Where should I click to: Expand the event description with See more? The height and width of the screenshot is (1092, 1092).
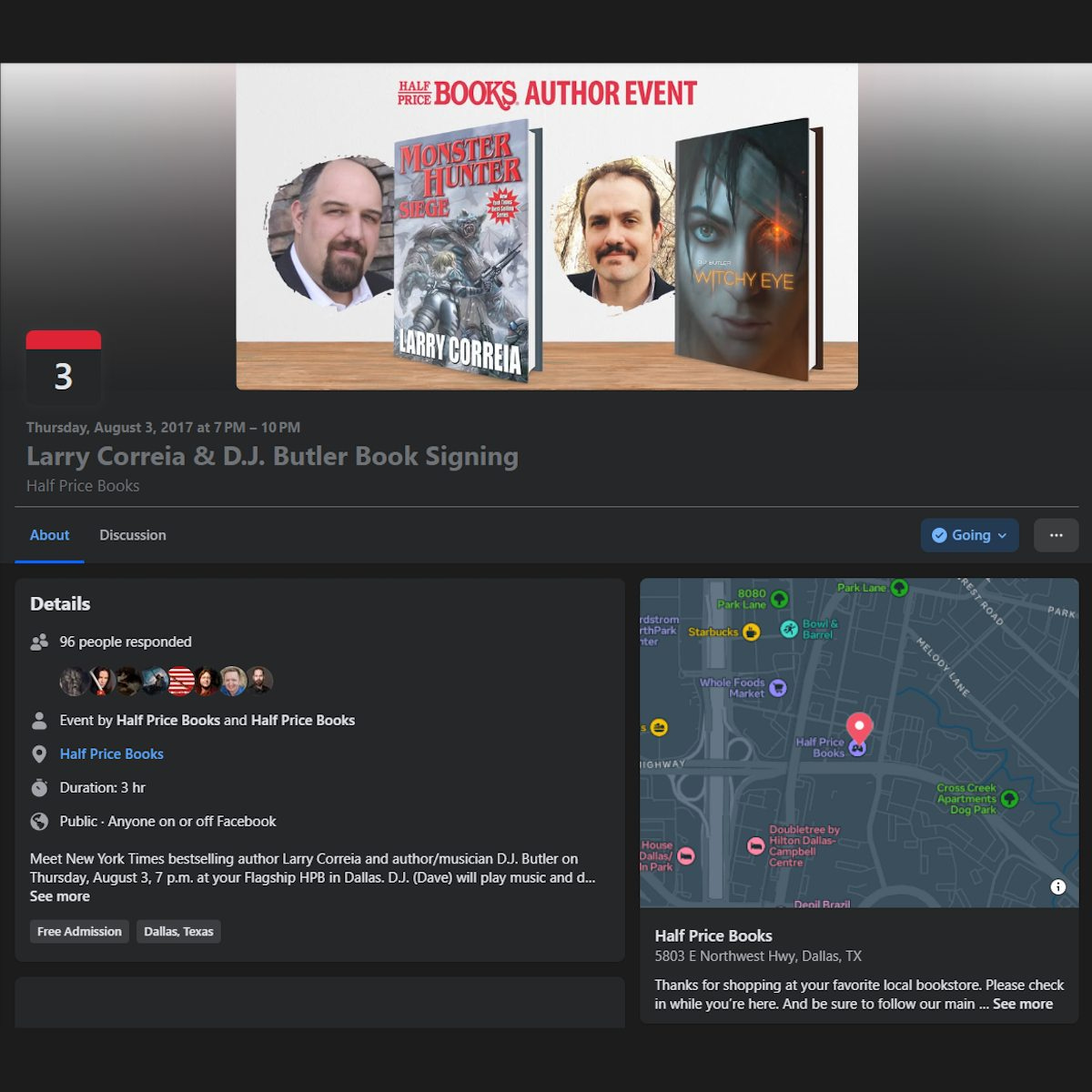pos(60,896)
